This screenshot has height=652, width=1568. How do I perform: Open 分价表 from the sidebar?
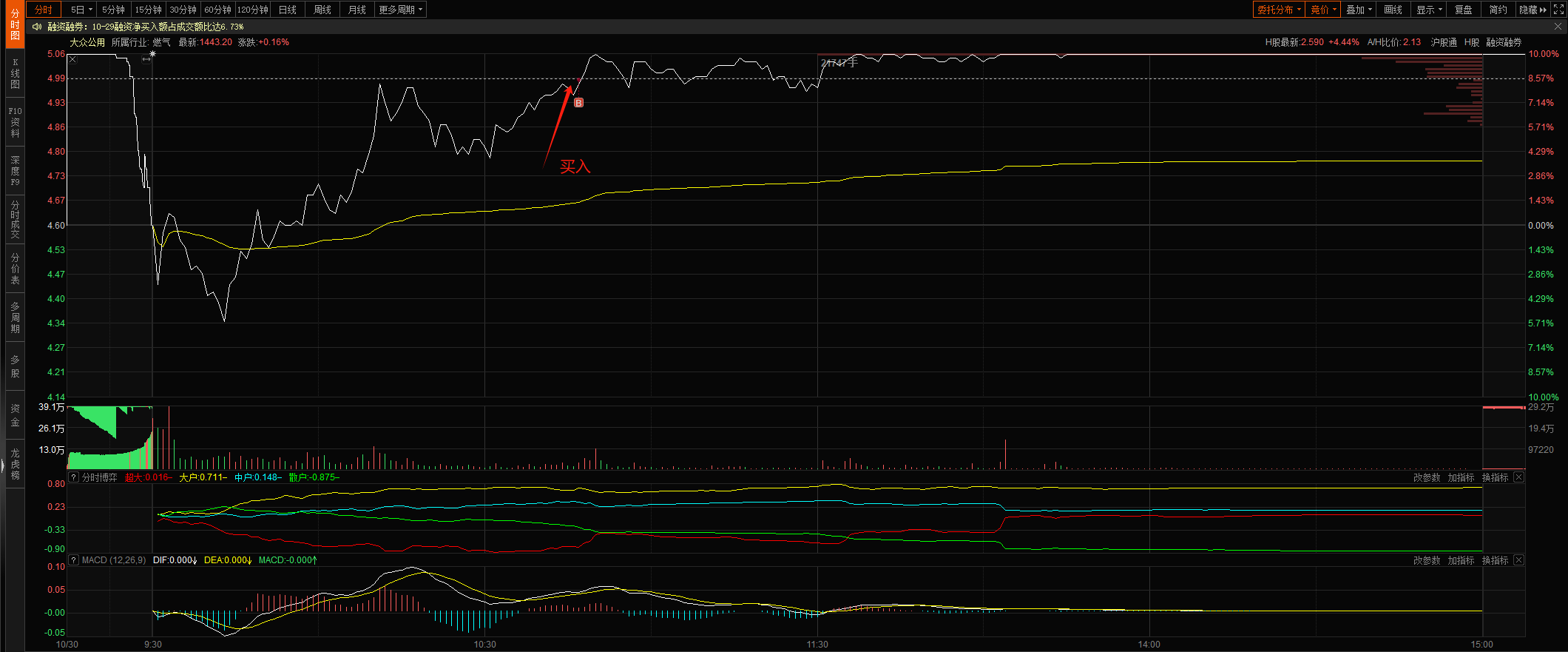[x=15, y=269]
